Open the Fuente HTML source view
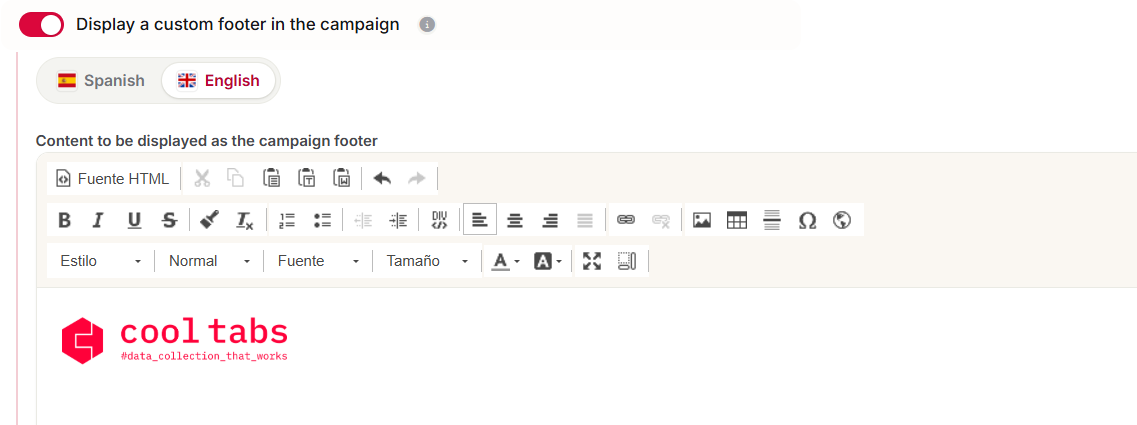This screenshot has width=1137, height=425. pyautogui.click(x=112, y=178)
